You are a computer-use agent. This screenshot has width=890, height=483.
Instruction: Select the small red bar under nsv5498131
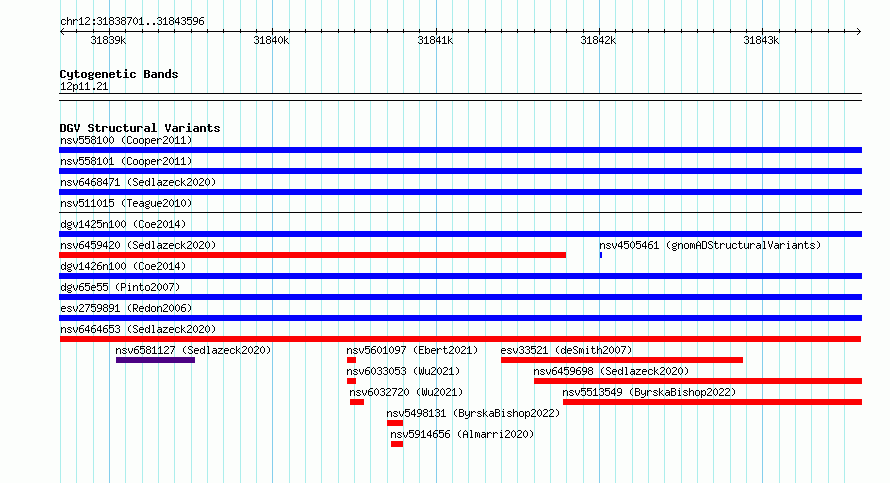(395, 423)
